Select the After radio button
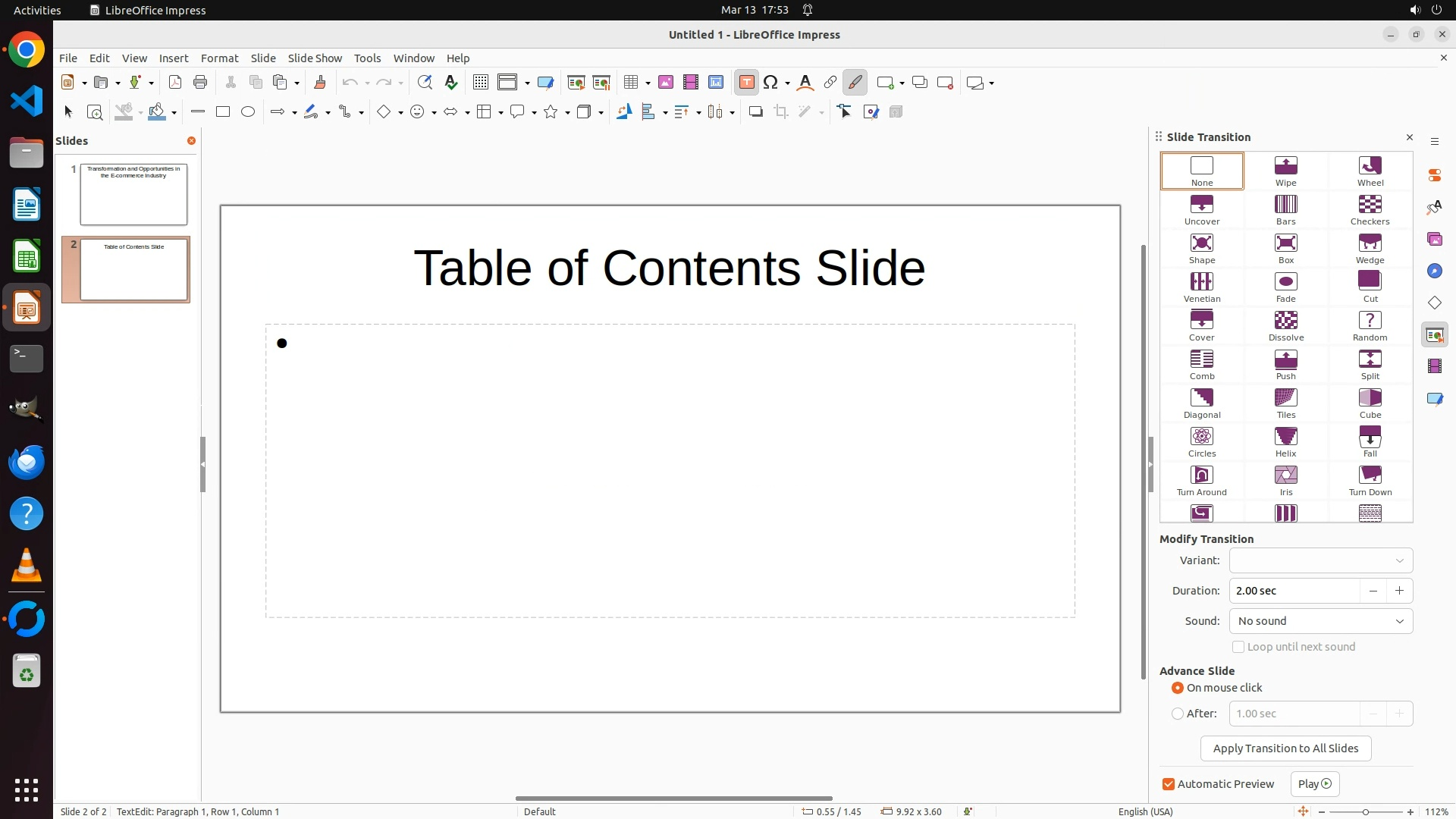The width and height of the screenshot is (1456, 819). coord(1178,714)
